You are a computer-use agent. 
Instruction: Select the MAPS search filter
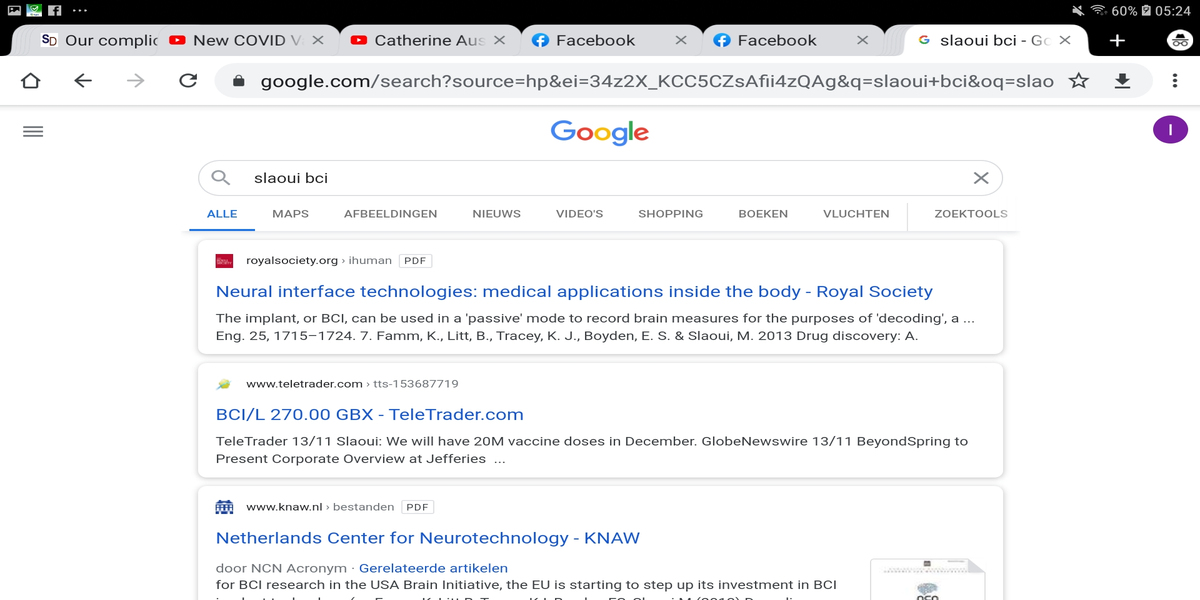(290, 213)
